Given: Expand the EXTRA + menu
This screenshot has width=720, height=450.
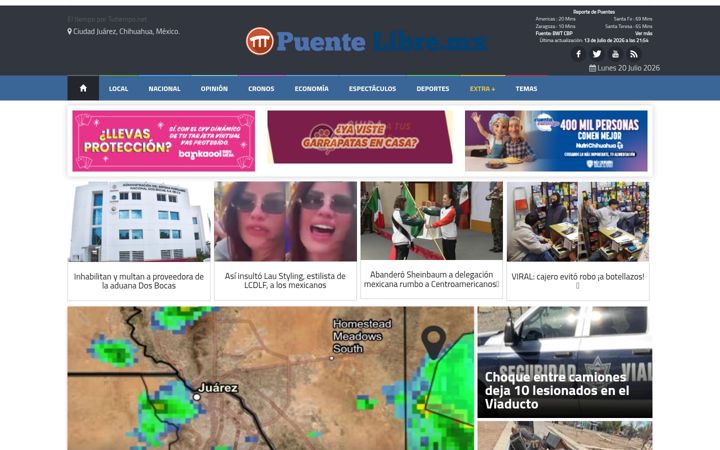Looking at the screenshot, I should 482,89.
